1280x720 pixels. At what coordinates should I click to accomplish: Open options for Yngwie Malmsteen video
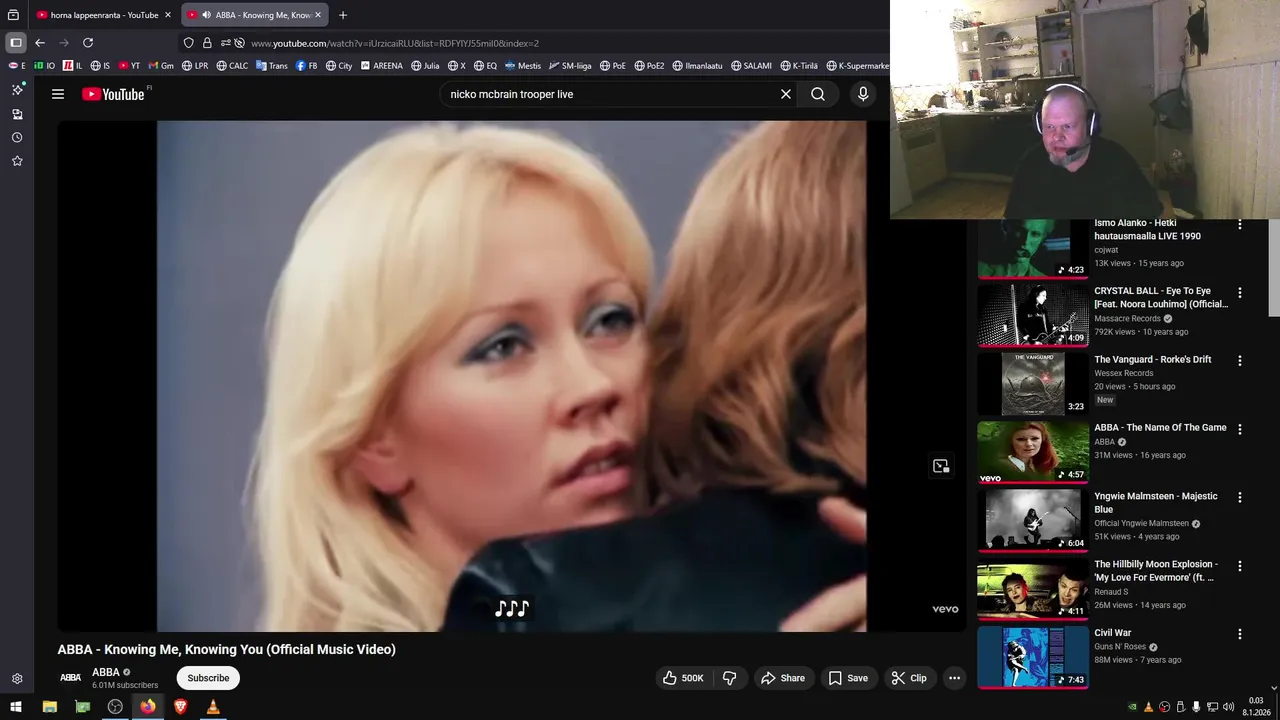pos(1240,497)
